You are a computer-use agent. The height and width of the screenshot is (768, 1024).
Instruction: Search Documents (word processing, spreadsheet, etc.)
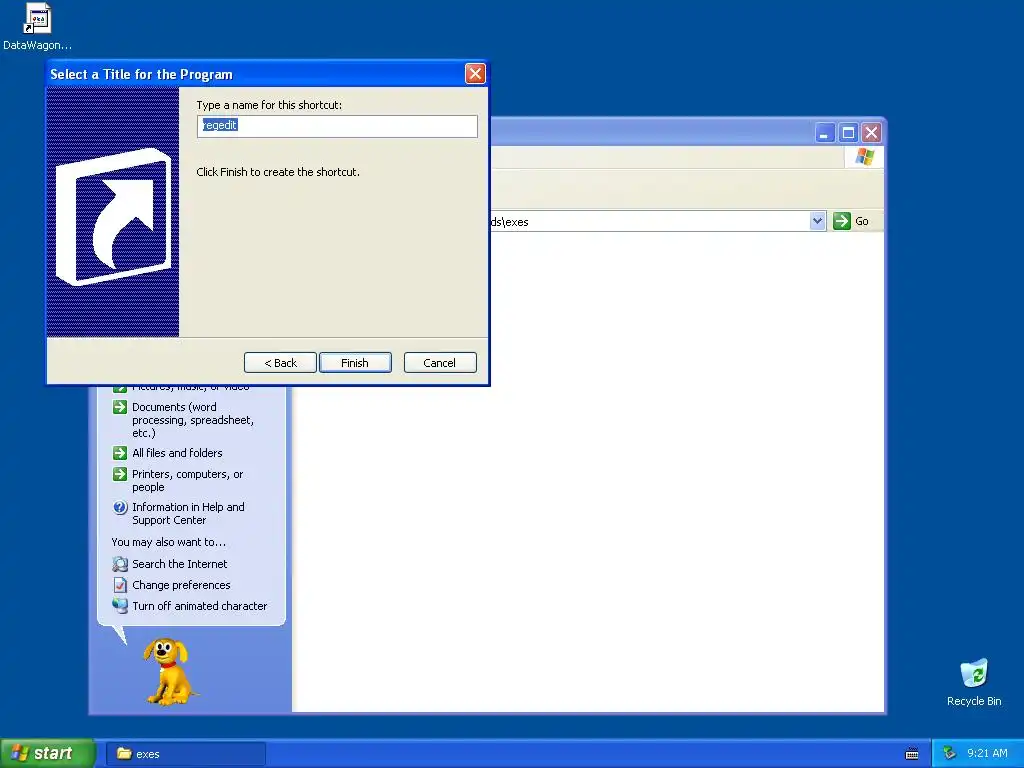click(x=193, y=420)
